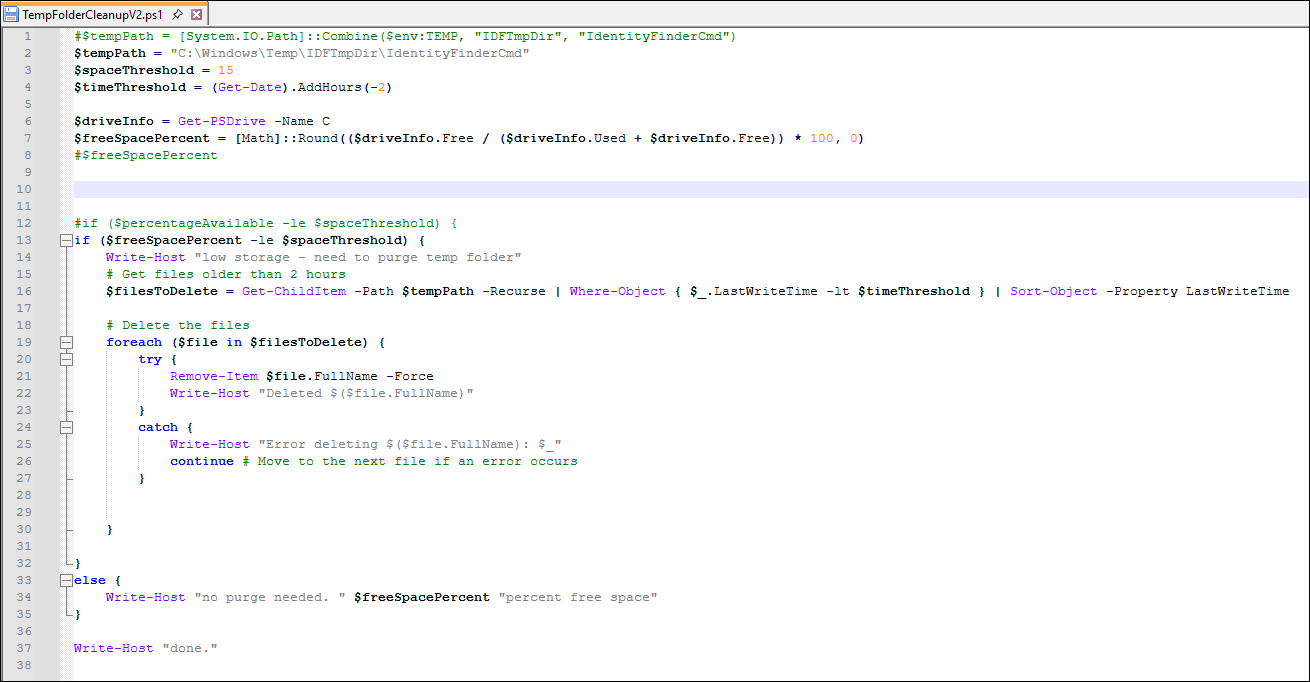This screenshot has height=682, width=1310.
Task: Click line number 1 in the gutter
Action: pyautogui.click(x=27, y=36)
